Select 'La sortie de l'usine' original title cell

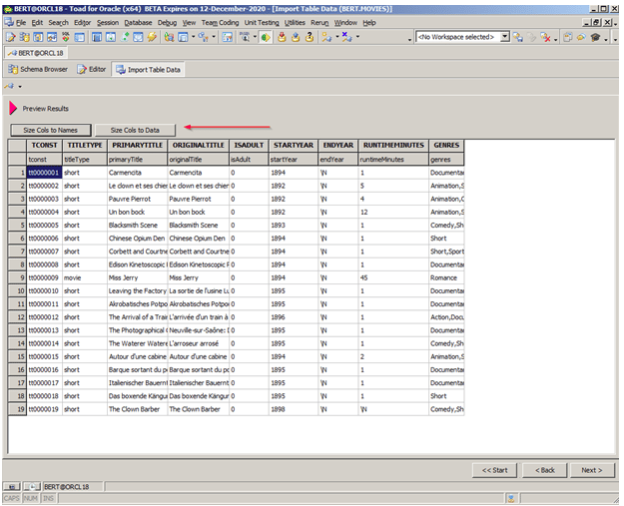click(x=198, y=291)
